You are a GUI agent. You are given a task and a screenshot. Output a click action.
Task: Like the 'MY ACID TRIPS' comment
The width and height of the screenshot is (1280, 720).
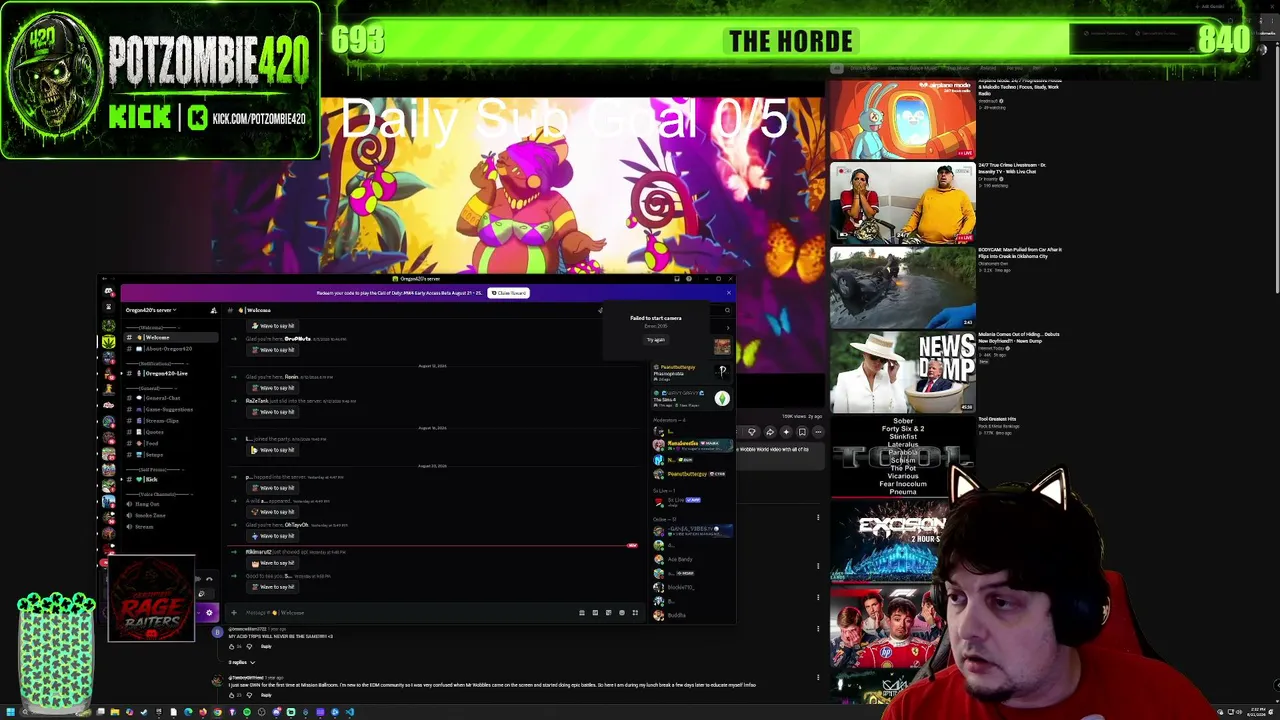(232, 646)
